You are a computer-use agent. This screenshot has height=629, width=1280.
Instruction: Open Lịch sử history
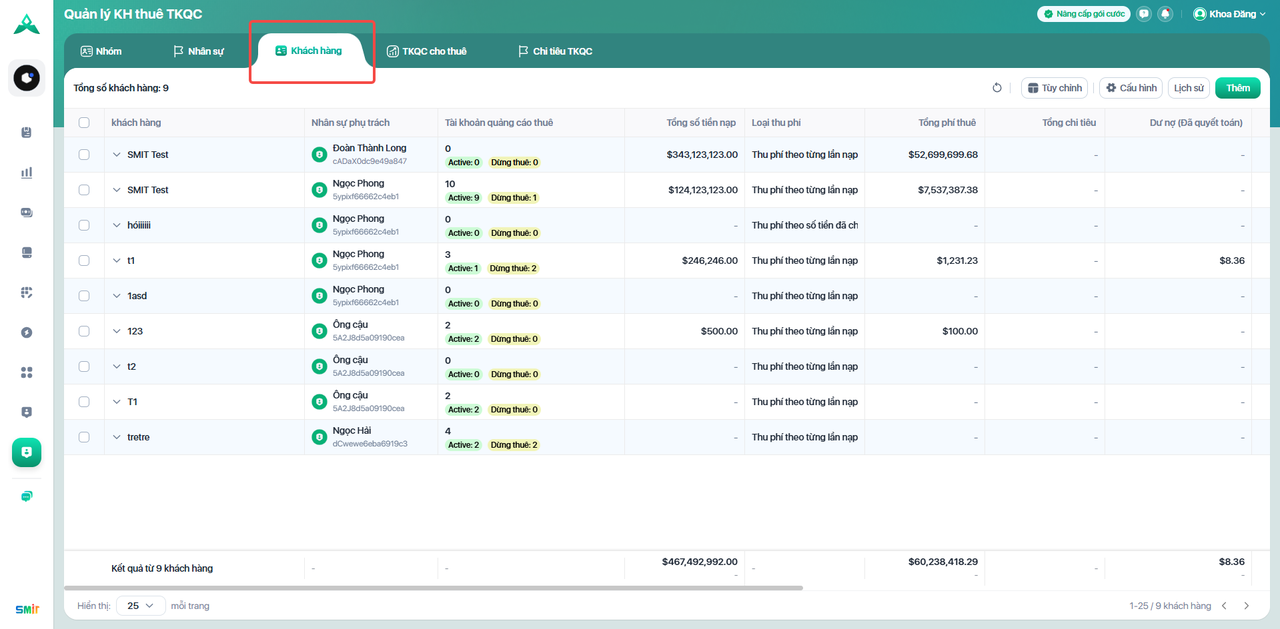1188,88
